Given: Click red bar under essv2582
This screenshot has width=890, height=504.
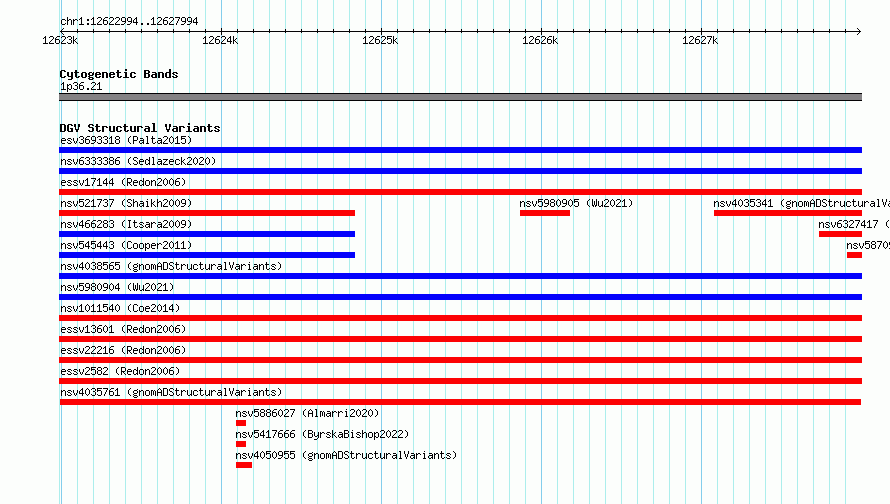Looking at the screenshot, I should coord(460,381).
